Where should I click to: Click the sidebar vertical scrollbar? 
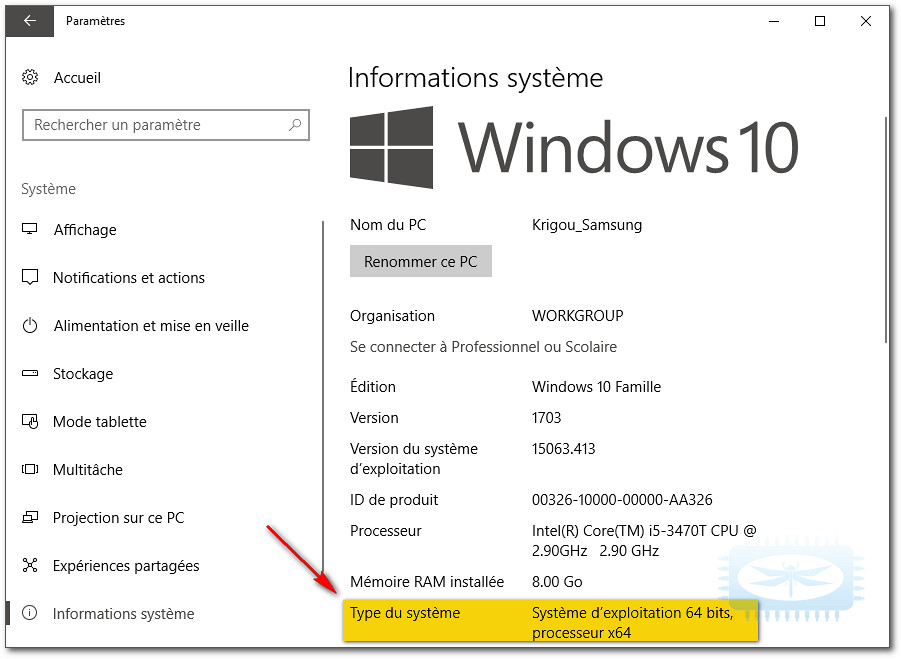point(323,396)
